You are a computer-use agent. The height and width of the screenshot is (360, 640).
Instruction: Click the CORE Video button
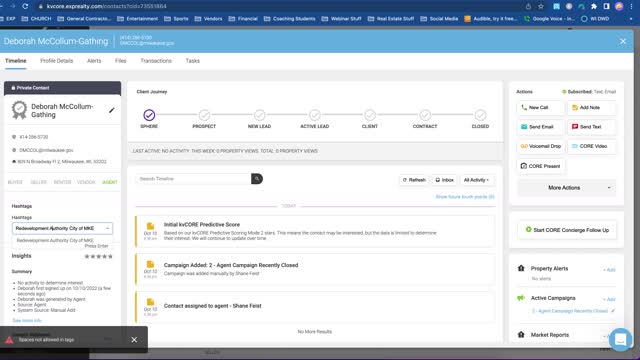coord(591,146)
